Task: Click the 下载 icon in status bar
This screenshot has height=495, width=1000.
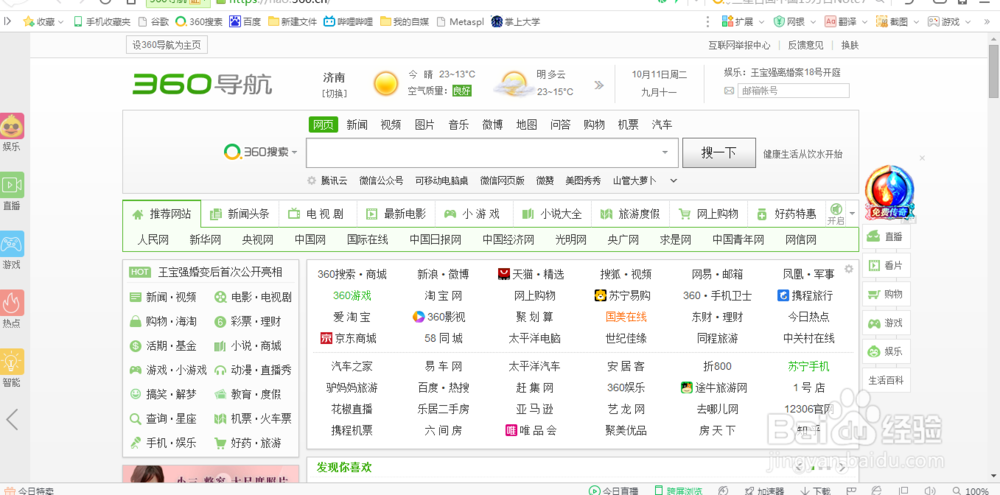Action: (816, 491)
